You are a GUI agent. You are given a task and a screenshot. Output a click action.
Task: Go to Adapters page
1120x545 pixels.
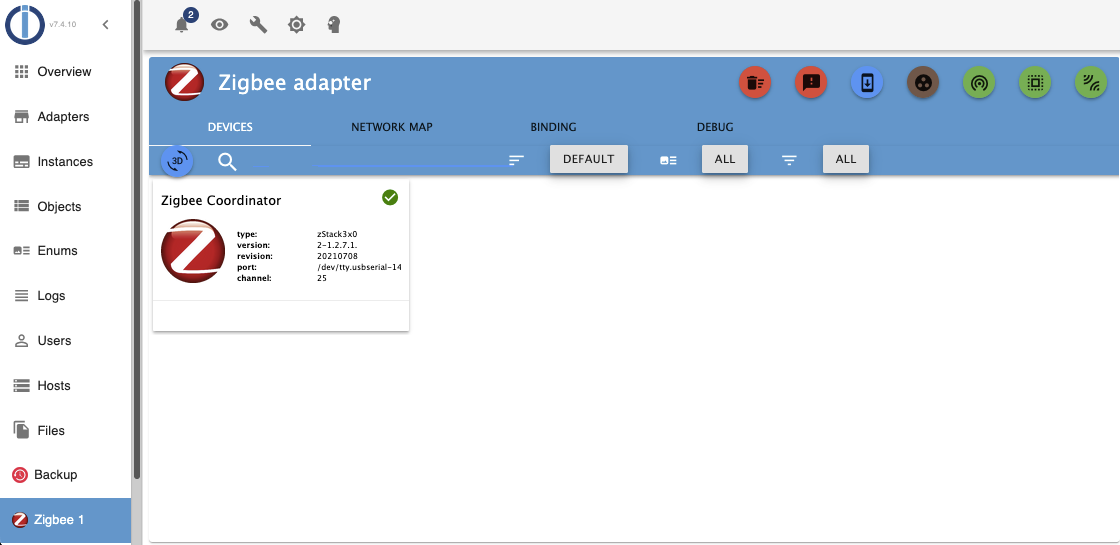(66, 116)
